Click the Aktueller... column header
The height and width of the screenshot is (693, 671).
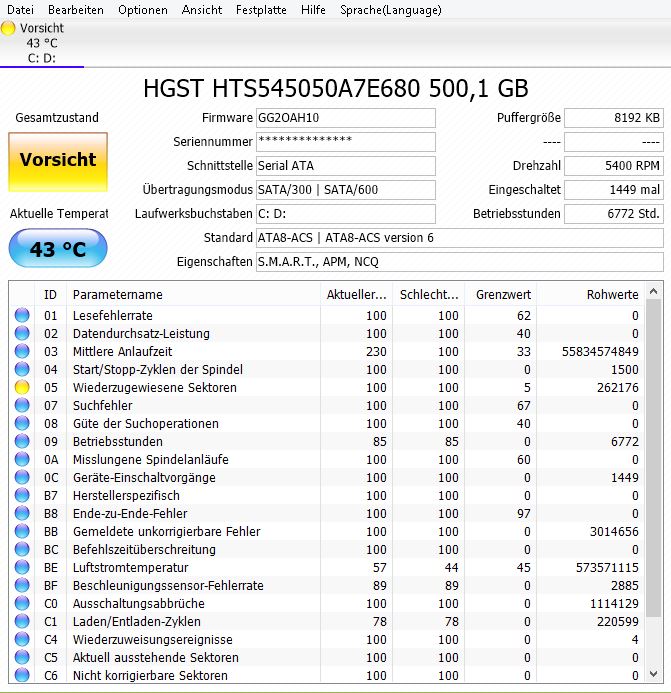[x=356, y=294]
